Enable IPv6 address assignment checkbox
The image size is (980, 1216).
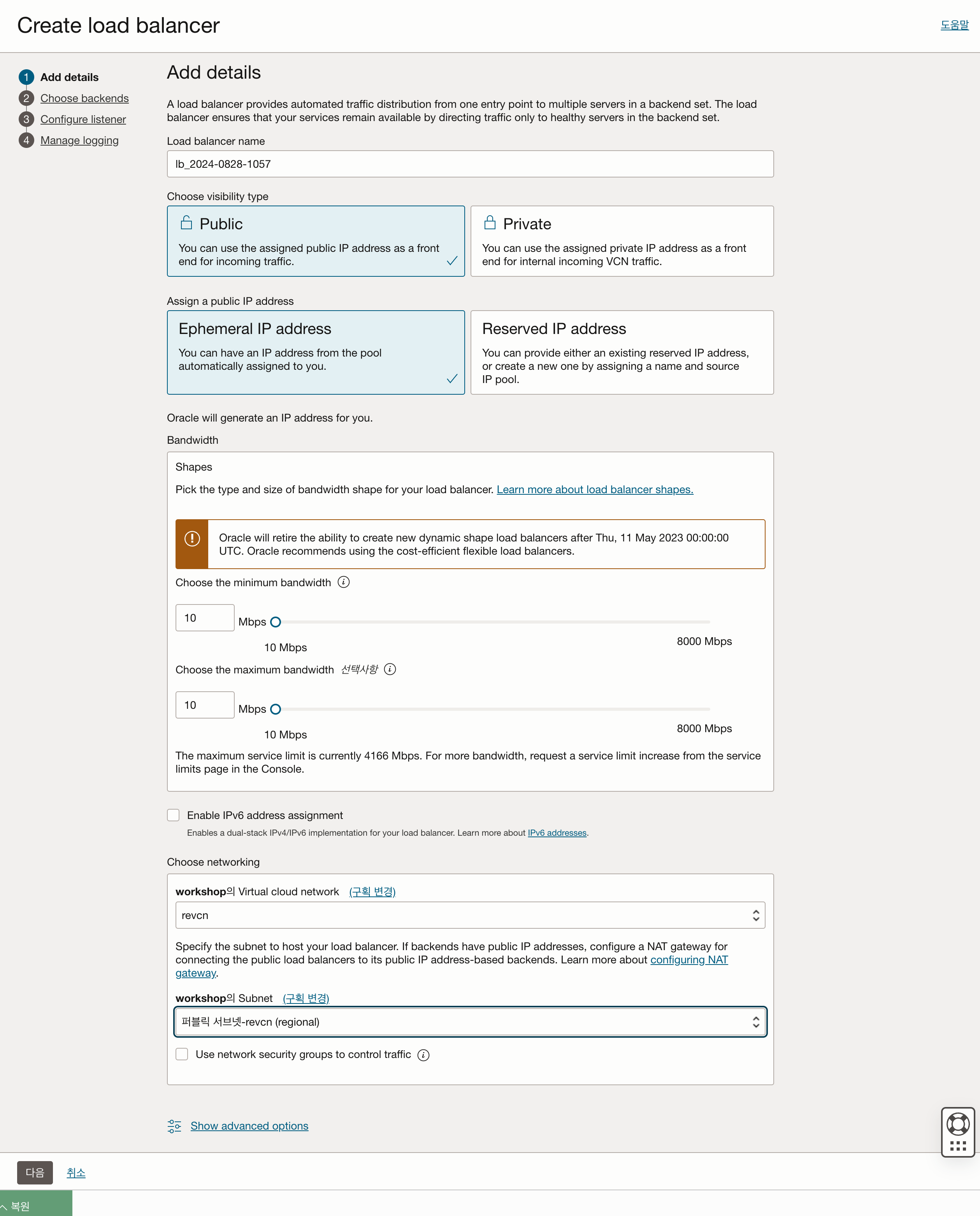[x=173, y=815]
